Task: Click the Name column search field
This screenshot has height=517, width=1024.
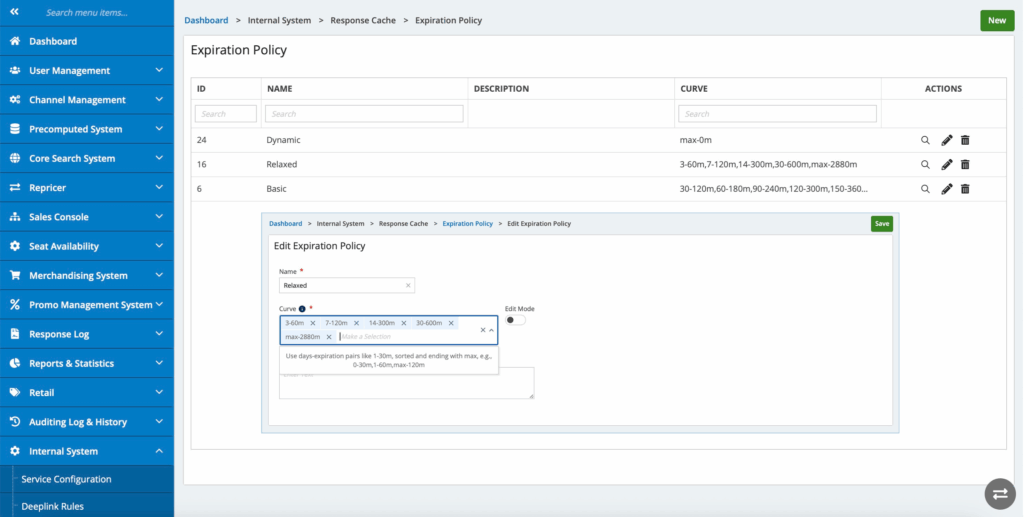Action: (x=365, y=114)
